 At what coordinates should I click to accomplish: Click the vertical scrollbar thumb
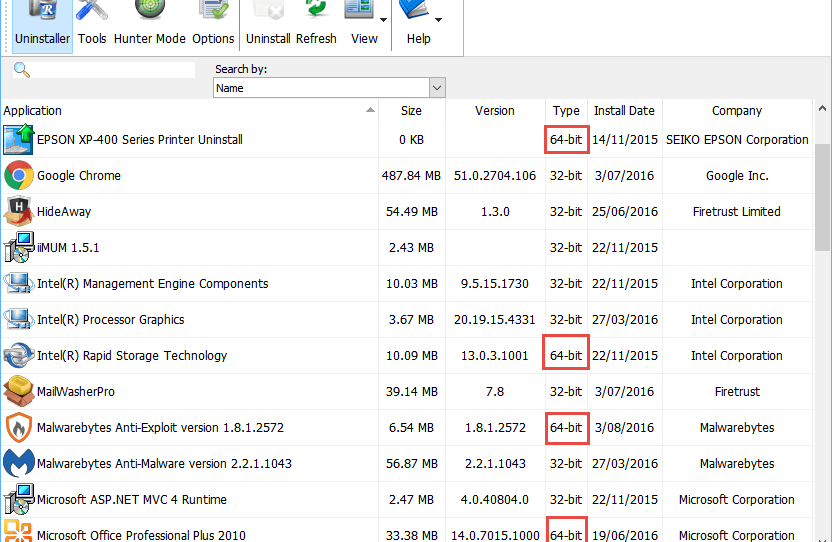822,196
